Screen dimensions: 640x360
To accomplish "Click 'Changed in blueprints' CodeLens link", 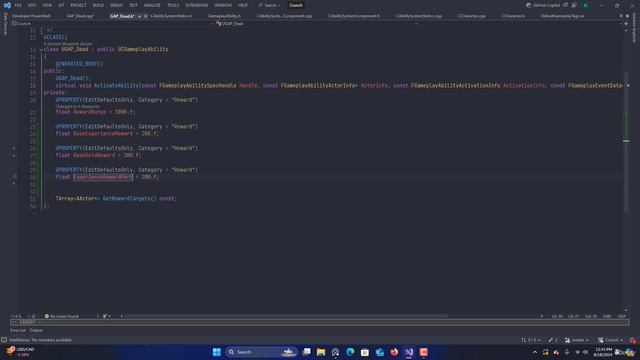I will tap(78, 106).
